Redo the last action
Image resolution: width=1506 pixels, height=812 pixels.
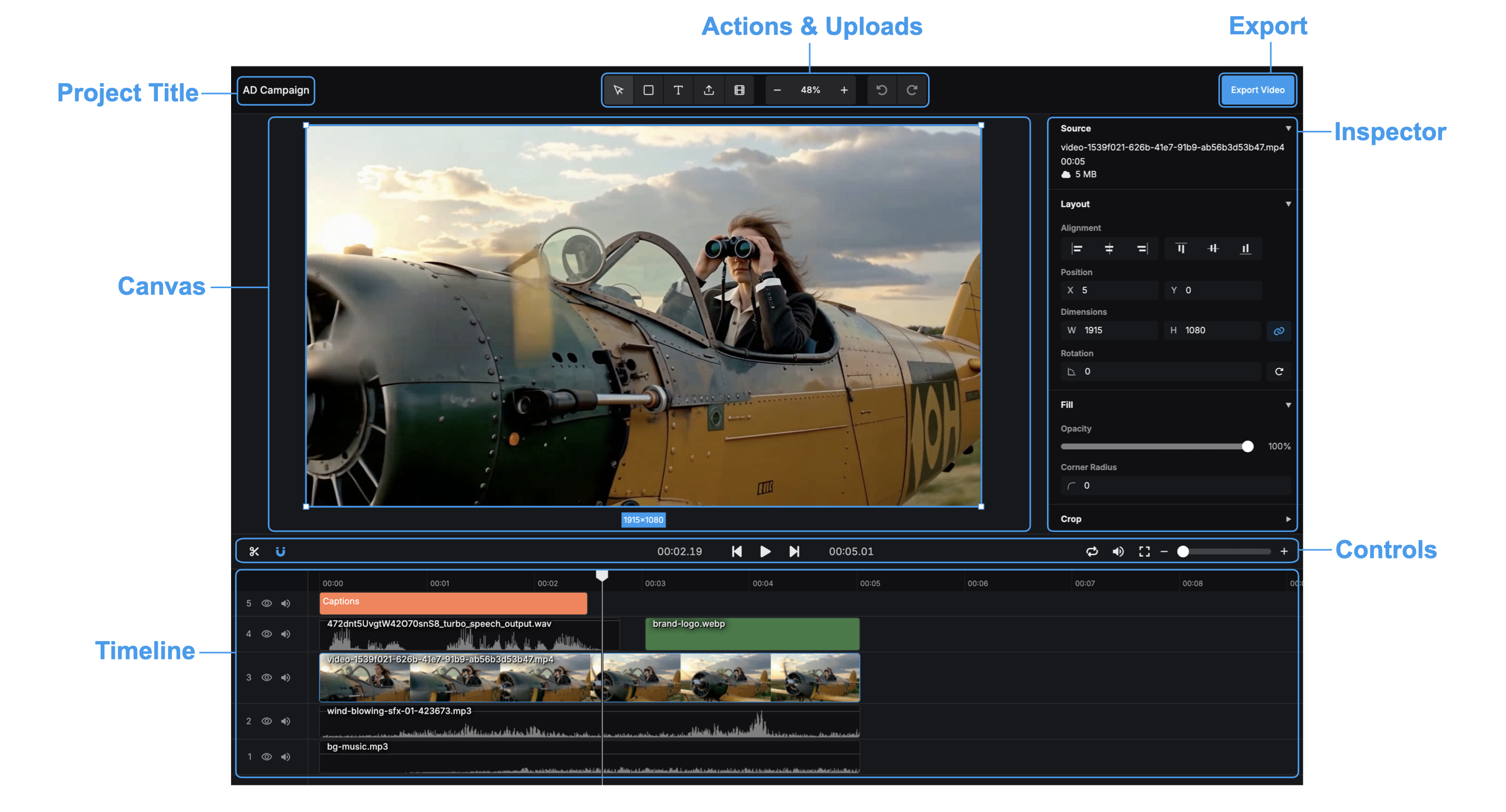coord(911,90)
